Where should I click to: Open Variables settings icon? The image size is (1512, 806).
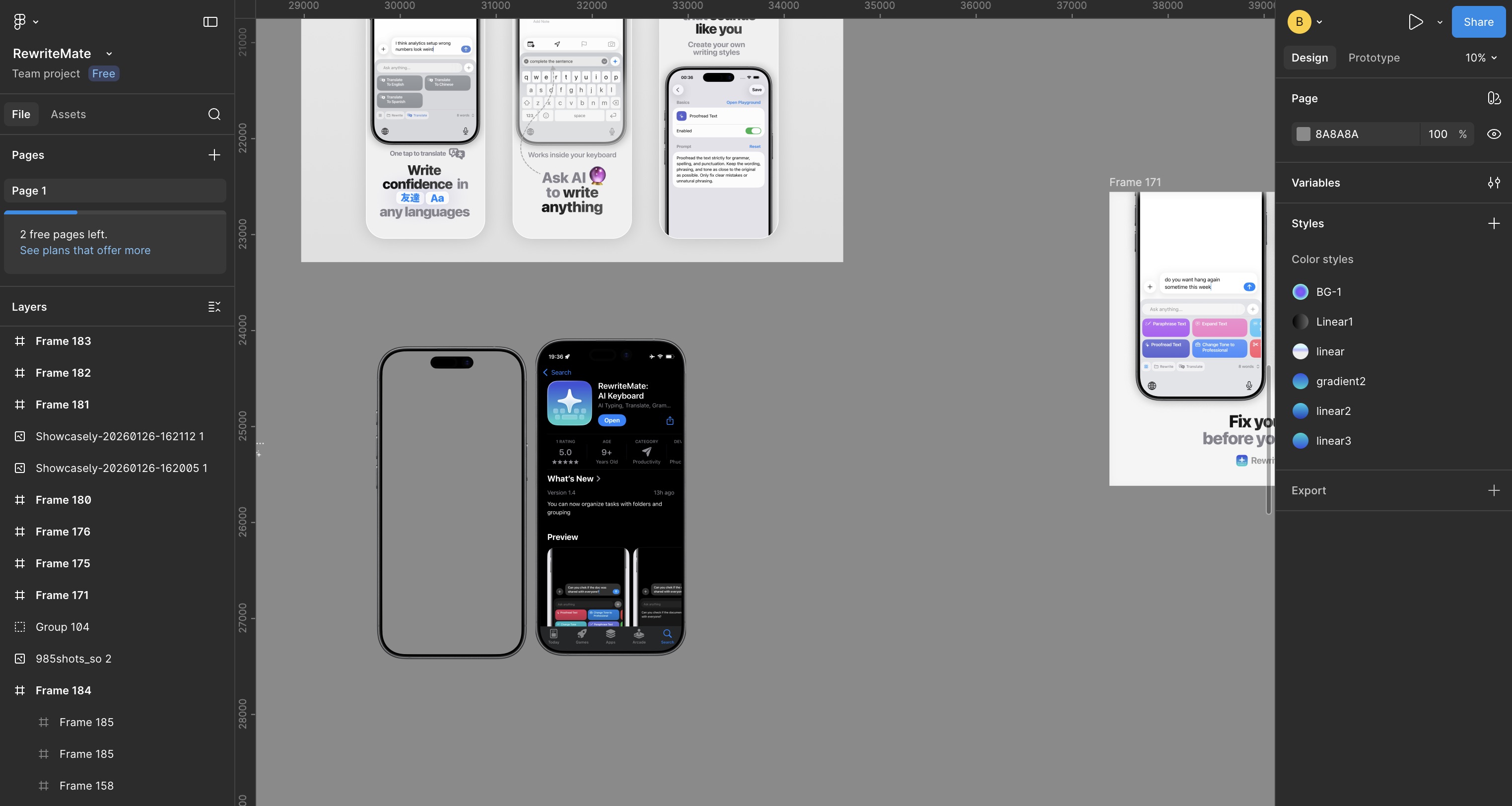1494,183
